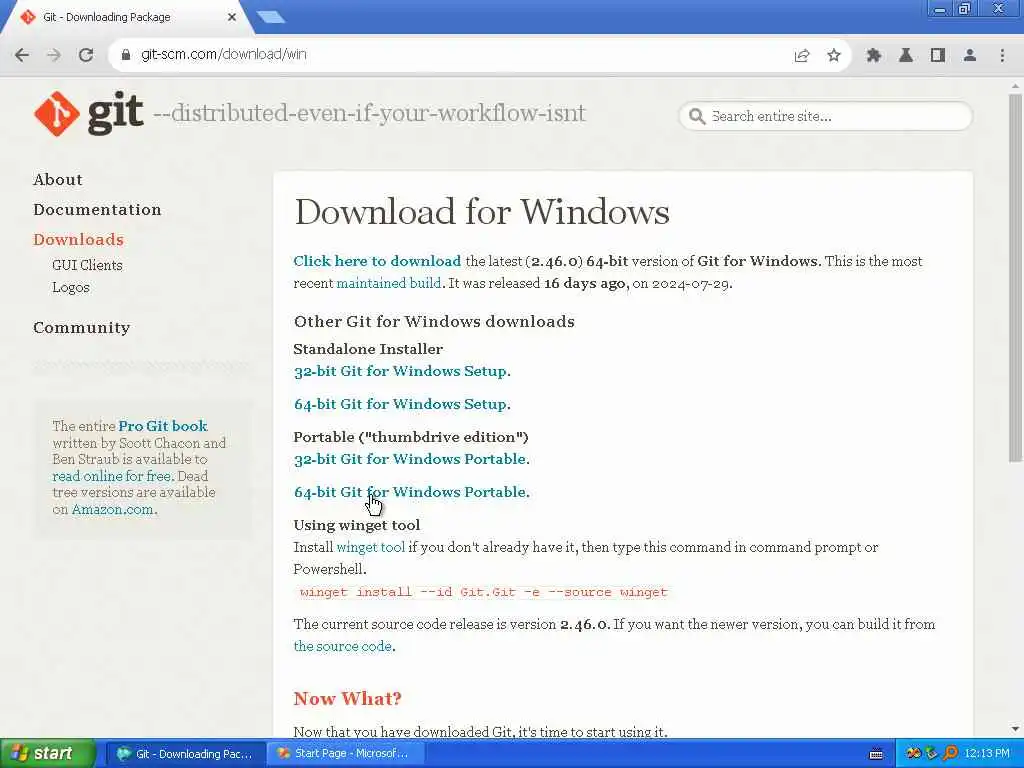Download 32-bit Git for Windows Portable

pyautogui.click(x=410, y=459)
